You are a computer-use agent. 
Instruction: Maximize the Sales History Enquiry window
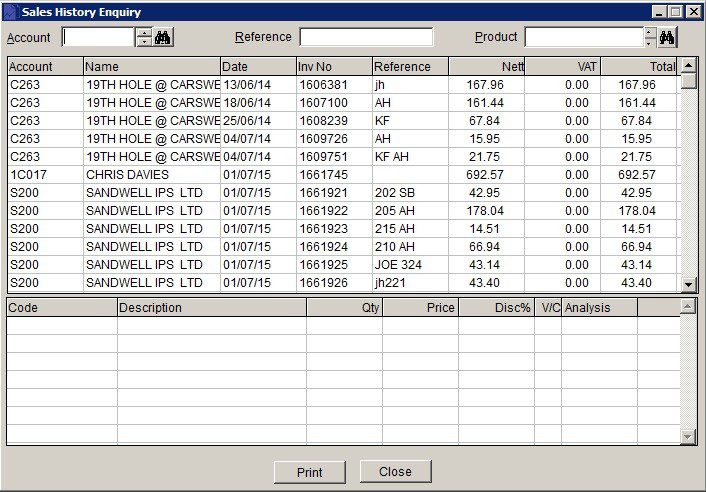(x=675, y=12)
